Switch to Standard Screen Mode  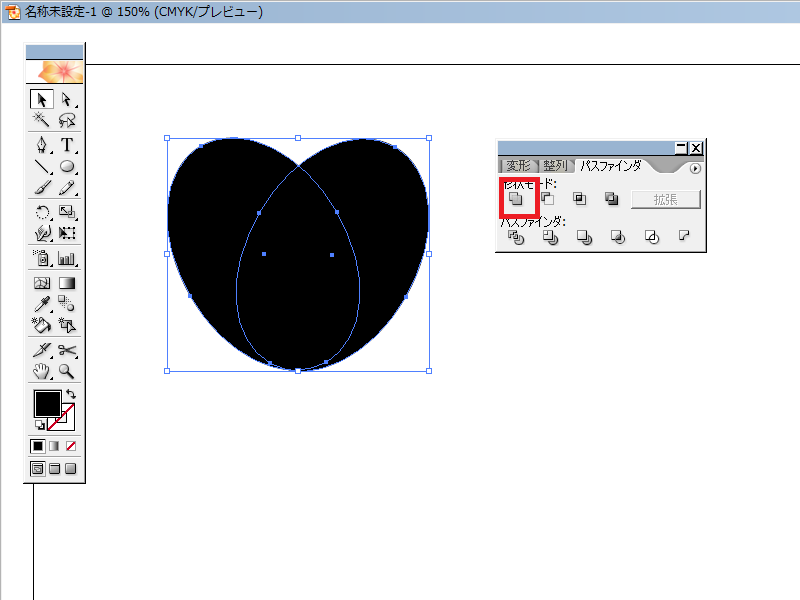coord(38,468)
